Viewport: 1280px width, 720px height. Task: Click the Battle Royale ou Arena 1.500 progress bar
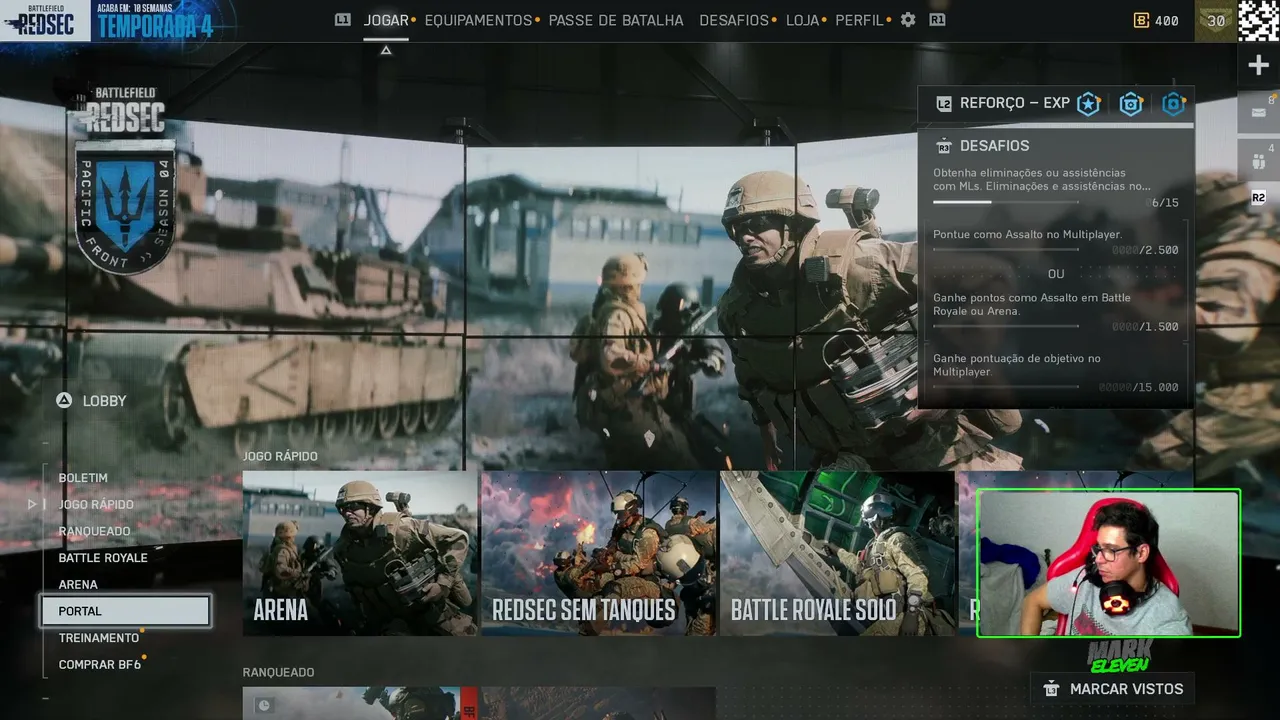(1006, 326)
